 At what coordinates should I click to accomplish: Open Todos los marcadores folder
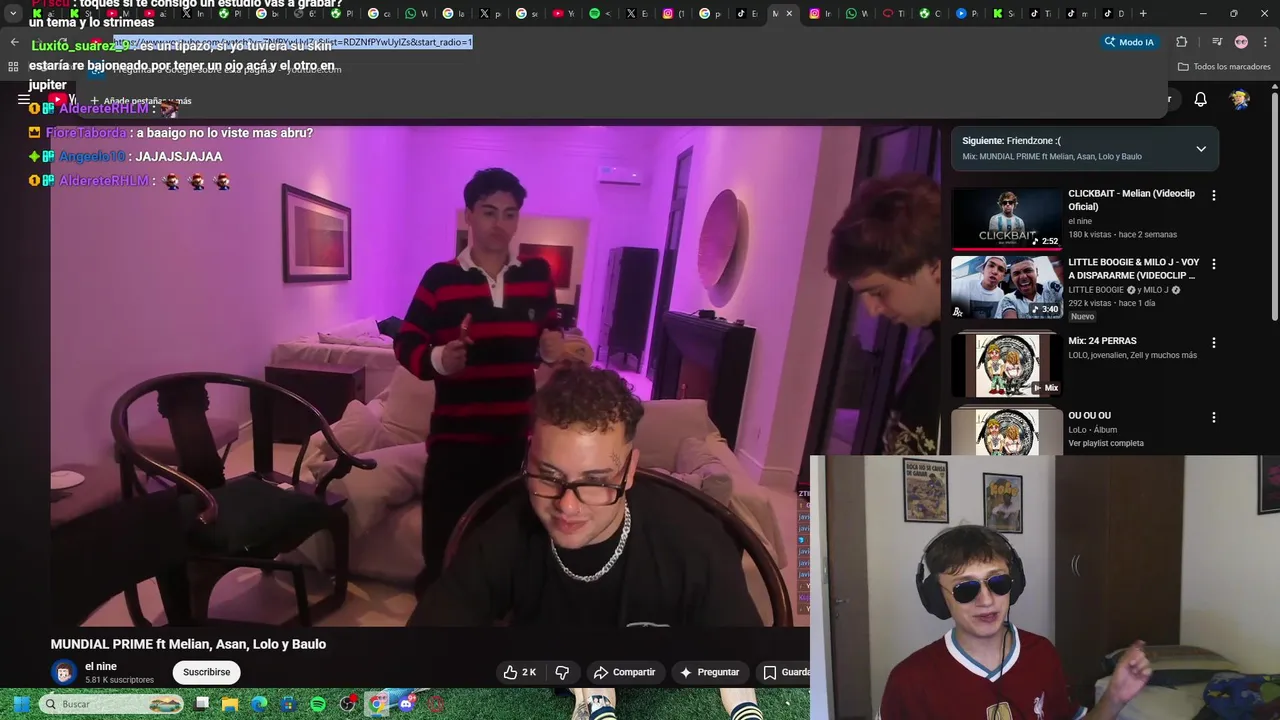(x=1224, y=67)
